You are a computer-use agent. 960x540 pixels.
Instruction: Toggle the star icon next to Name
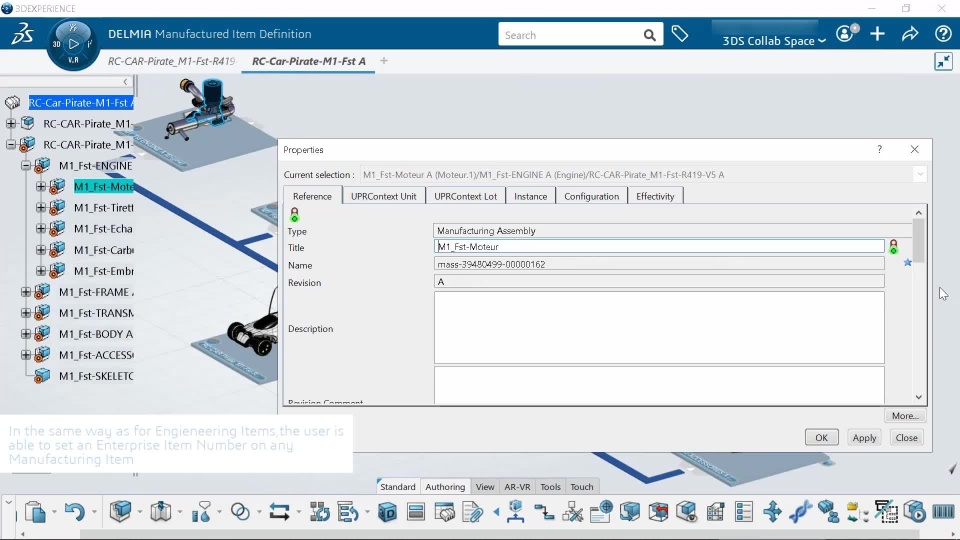(x=907, y=262)
